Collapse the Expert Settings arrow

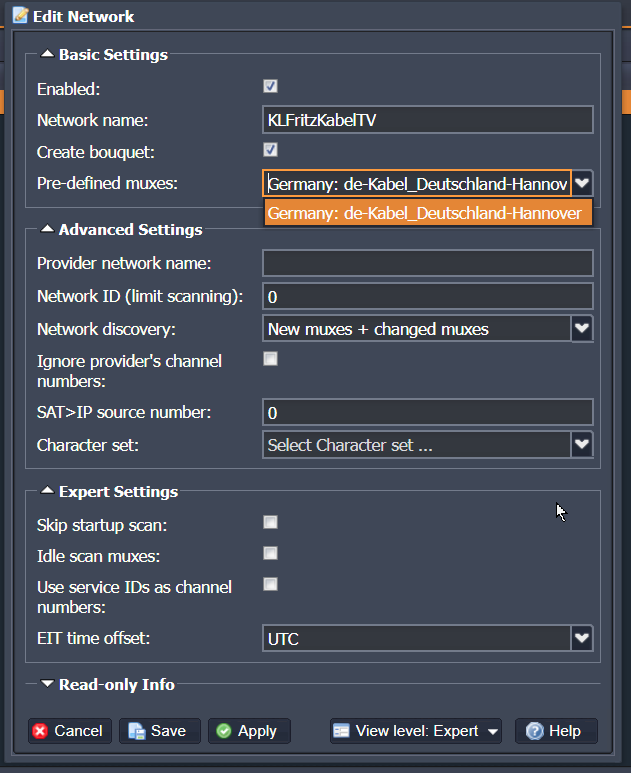click(47, 491)
